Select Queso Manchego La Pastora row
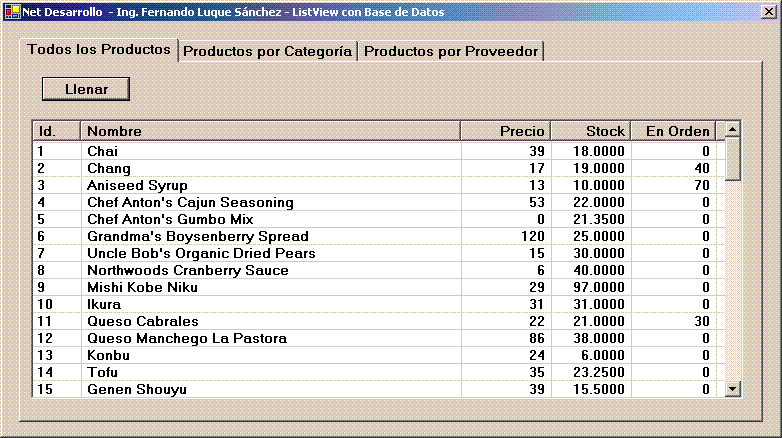The width and height of the screenshot is (782, 438). click(x=378, y=338)
